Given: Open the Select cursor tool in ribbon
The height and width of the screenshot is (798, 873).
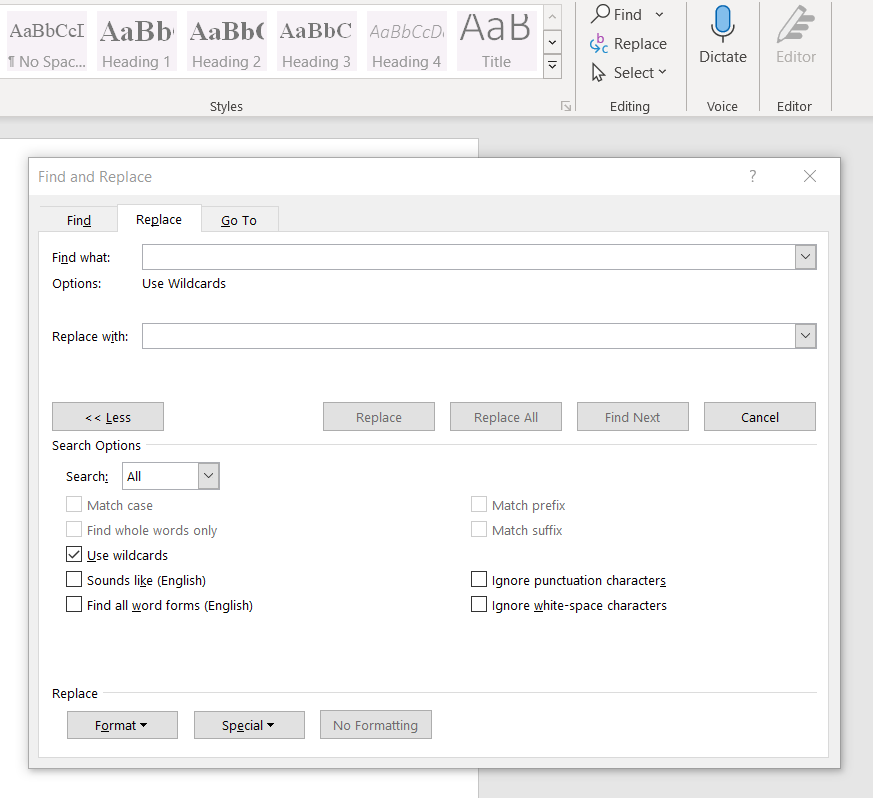Looking at the screenshot, I should 599,73.
